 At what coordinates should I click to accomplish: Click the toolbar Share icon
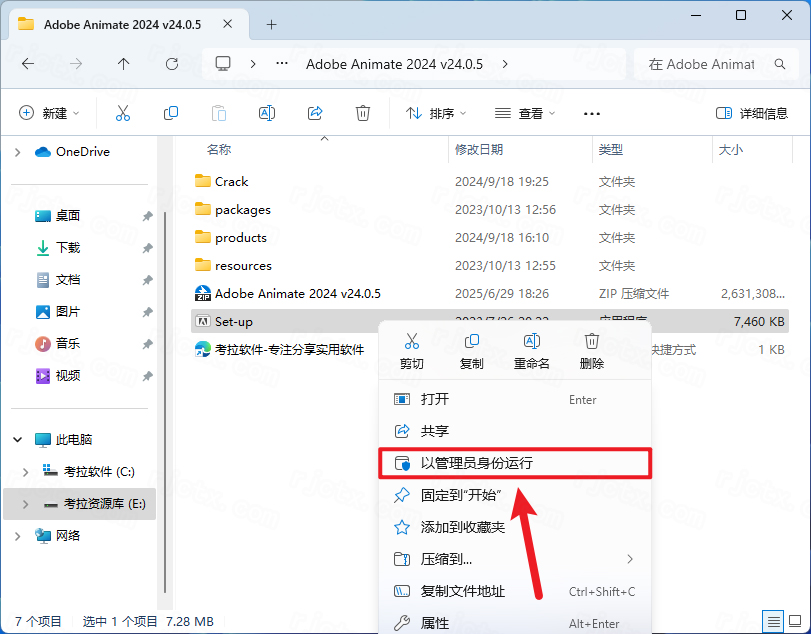point(315,113)
